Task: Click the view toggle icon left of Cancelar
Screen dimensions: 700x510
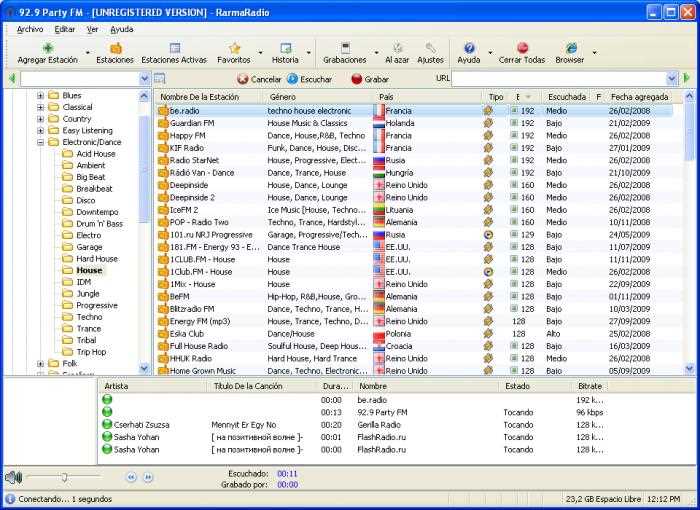Action: [160, 79]
